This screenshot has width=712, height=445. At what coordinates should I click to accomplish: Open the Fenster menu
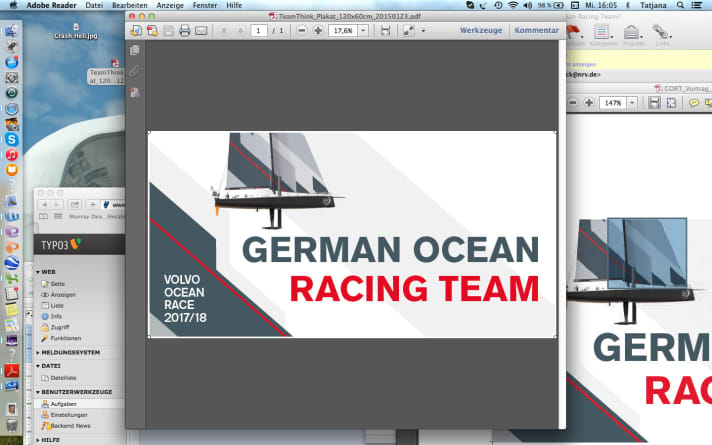(205, 5)
